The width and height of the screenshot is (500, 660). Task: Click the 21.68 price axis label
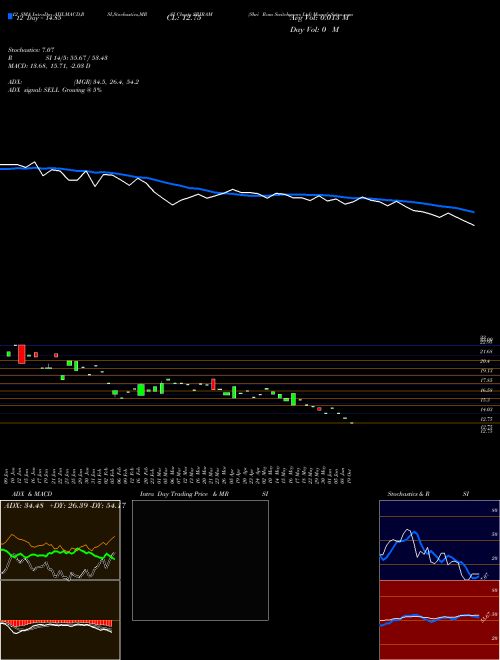(487, 351)
